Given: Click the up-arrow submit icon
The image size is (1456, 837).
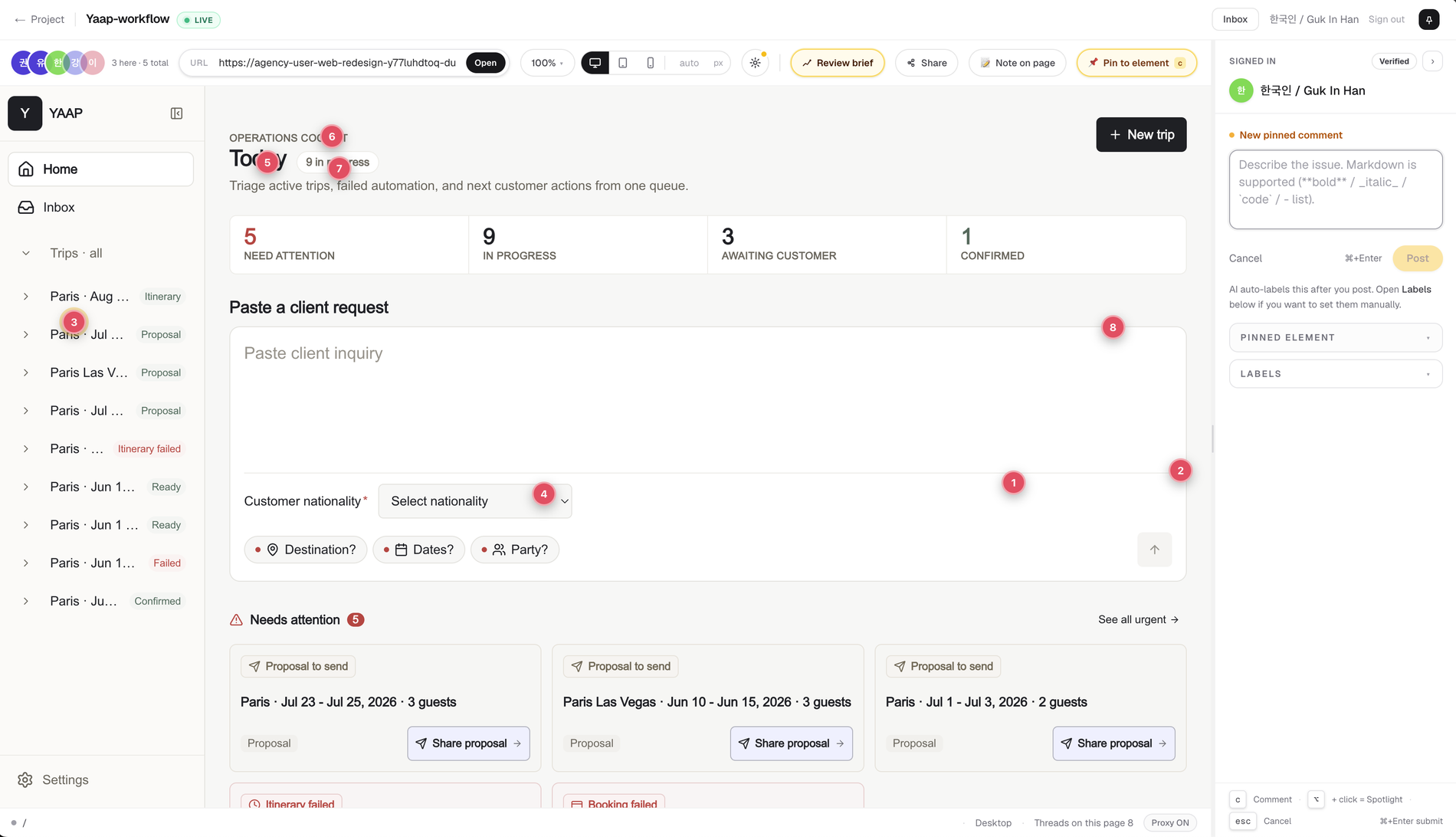Looking at the screenshot, I should 1154,550.
